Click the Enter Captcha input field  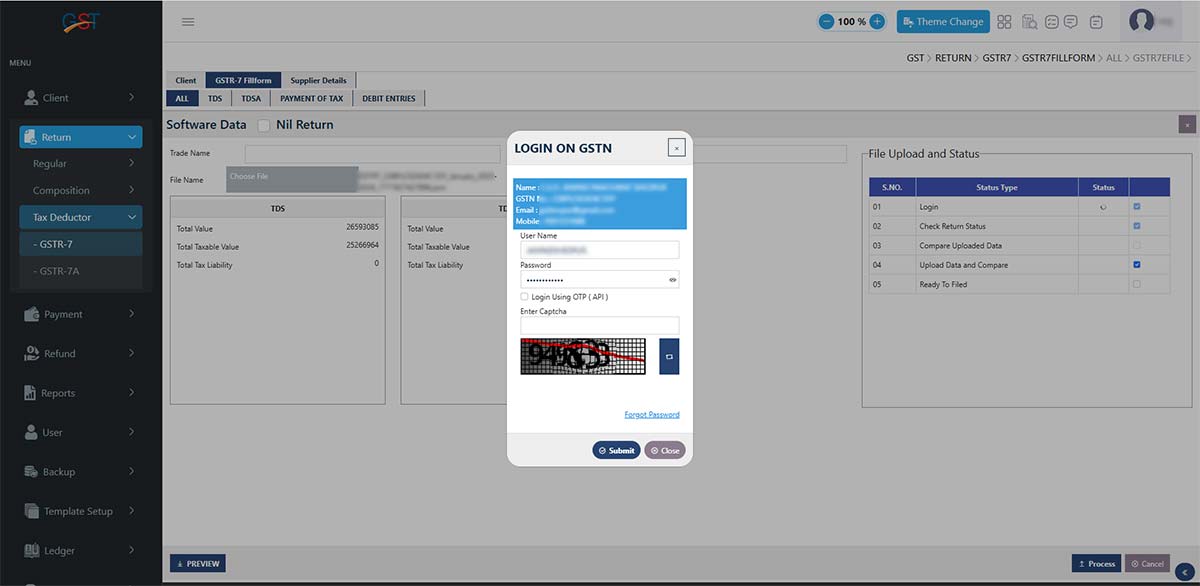[x=599, y=325]
